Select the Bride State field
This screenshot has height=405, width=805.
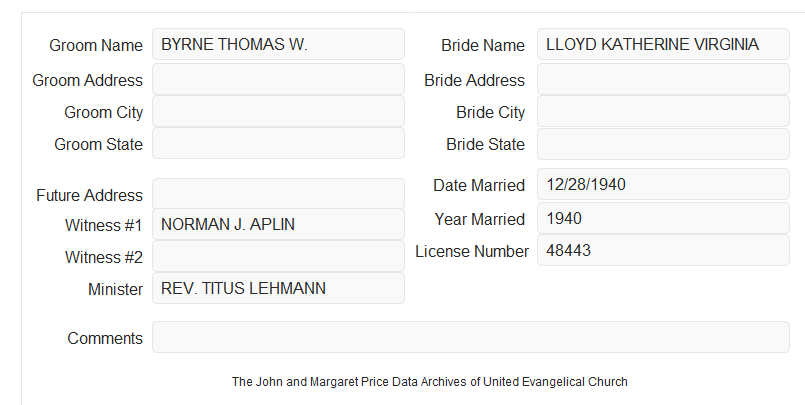point(663,144)
